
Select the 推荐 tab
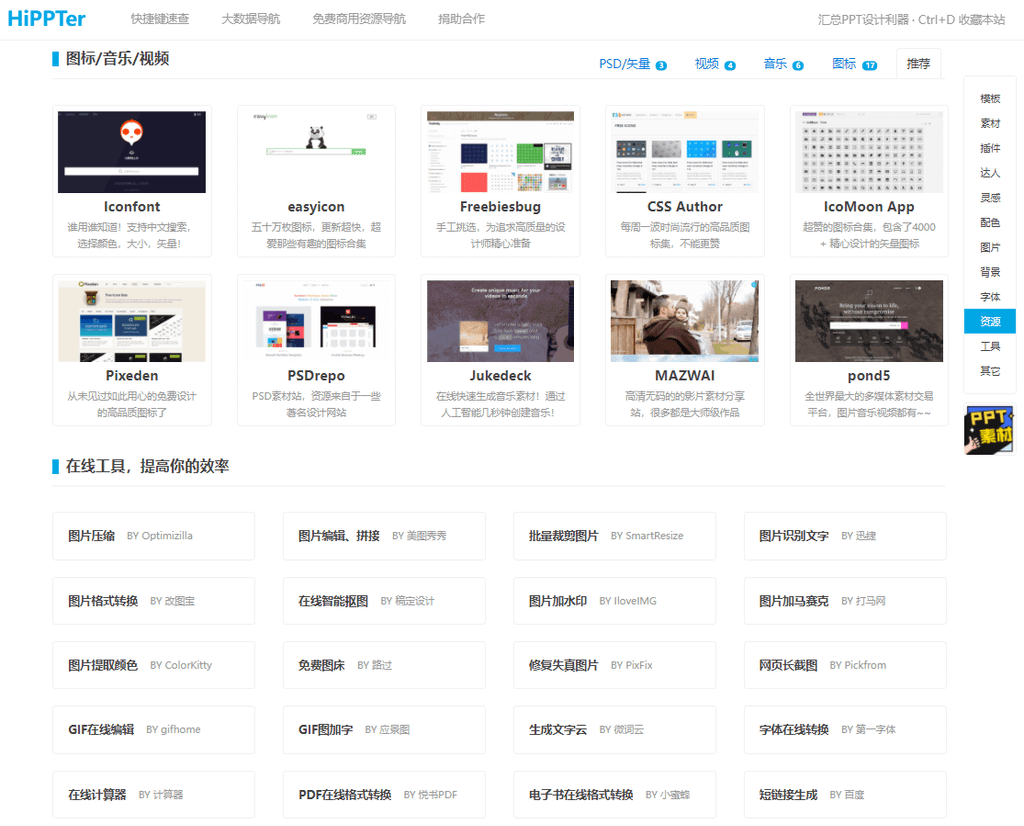918,64
